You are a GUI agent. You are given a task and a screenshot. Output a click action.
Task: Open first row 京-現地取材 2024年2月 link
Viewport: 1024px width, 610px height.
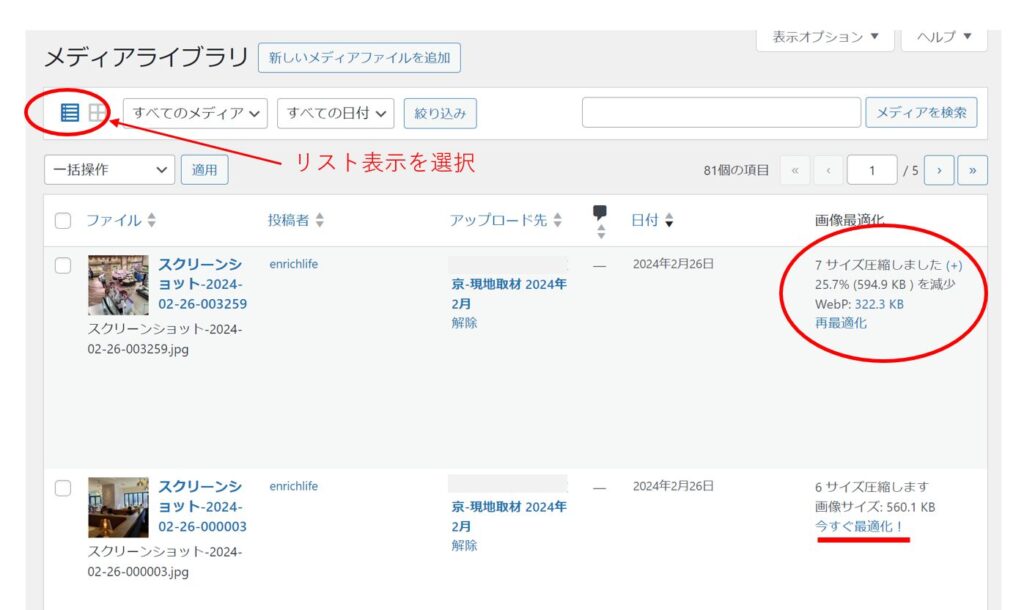click(x=509, y=294)
